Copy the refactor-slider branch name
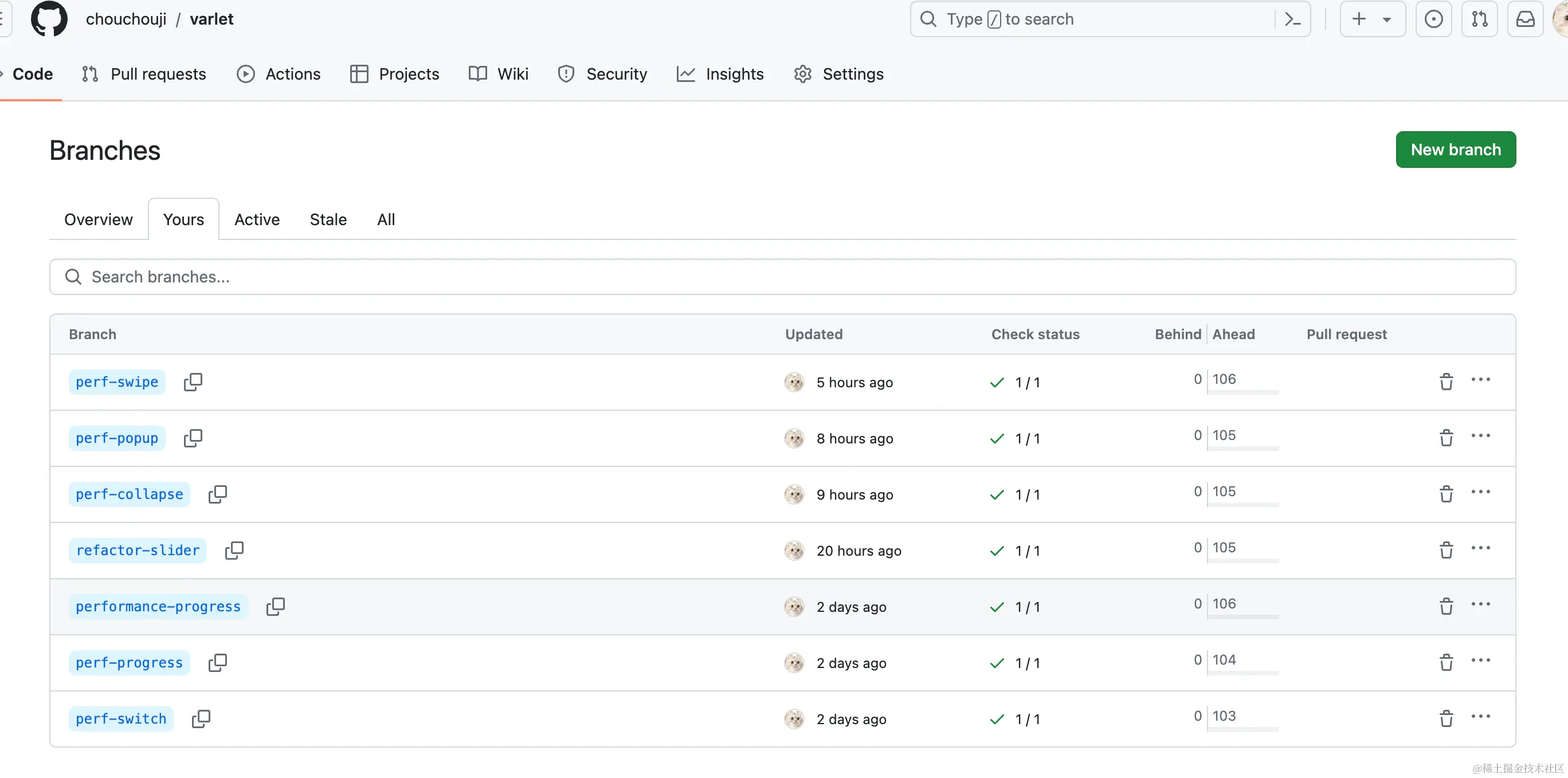The image size is (1568, 778). click(234, 551)
